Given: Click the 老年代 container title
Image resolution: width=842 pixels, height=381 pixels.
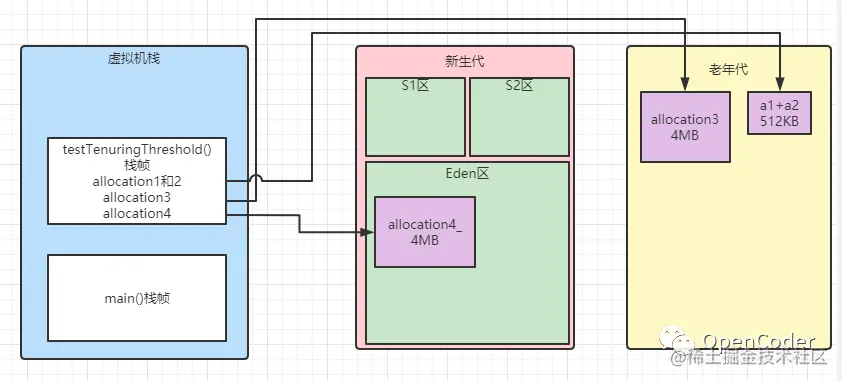Looking at the screenshot, I should (728, 70).
